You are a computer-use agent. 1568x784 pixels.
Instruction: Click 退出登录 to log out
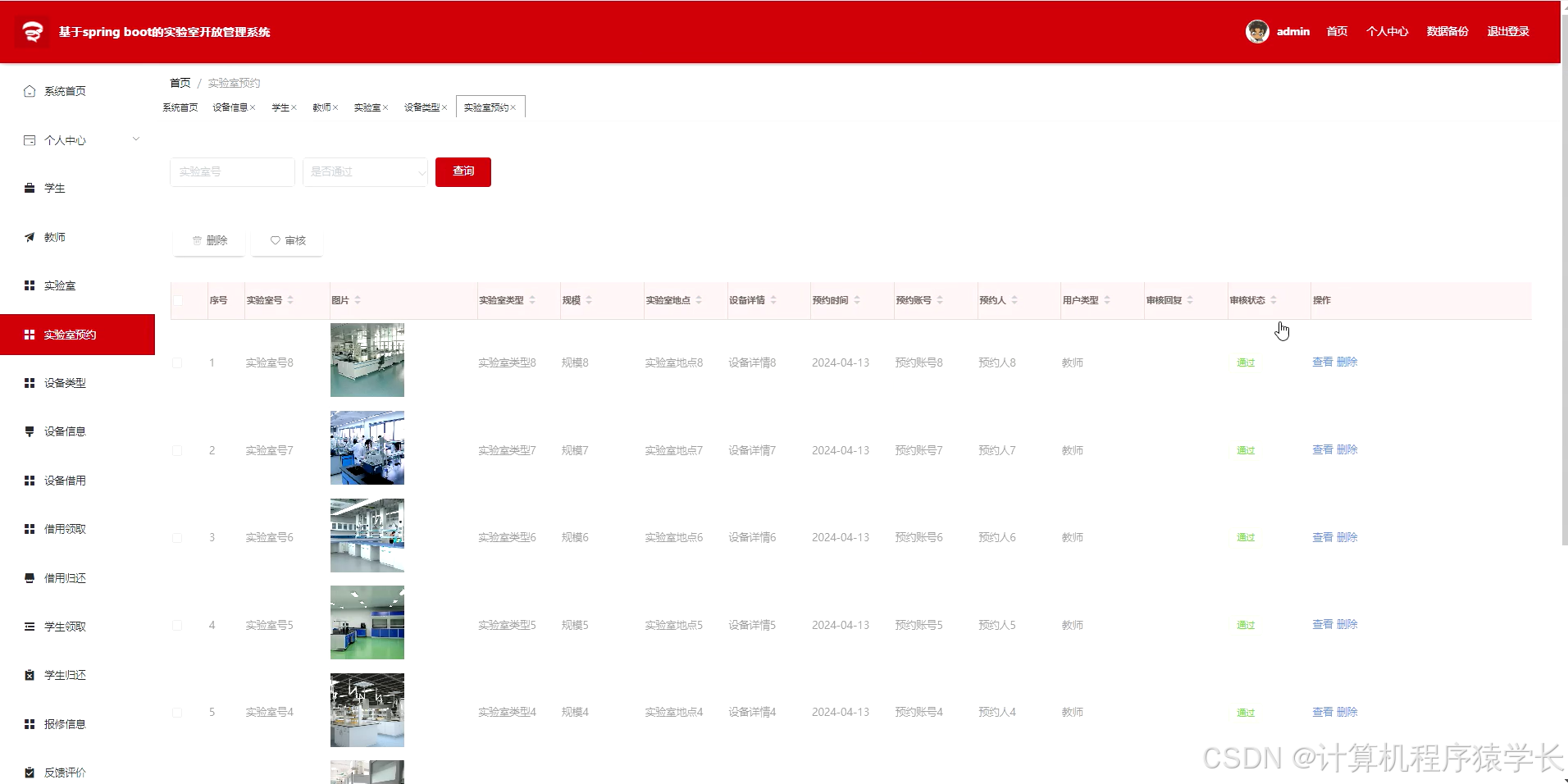pyautogui.click(x=1508, y=31)
